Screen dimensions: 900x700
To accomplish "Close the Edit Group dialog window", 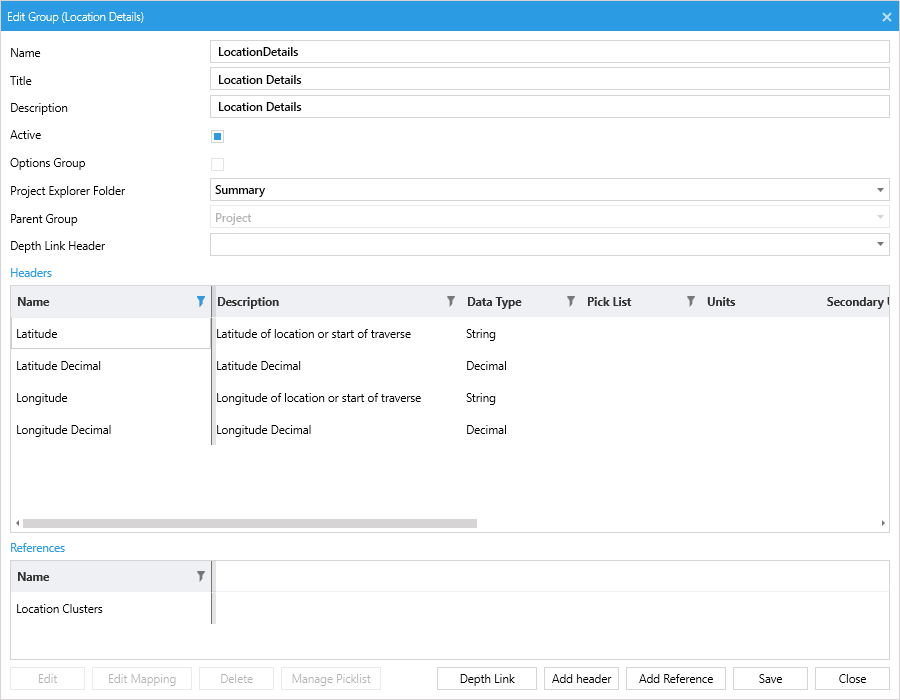I will (886, 17).
